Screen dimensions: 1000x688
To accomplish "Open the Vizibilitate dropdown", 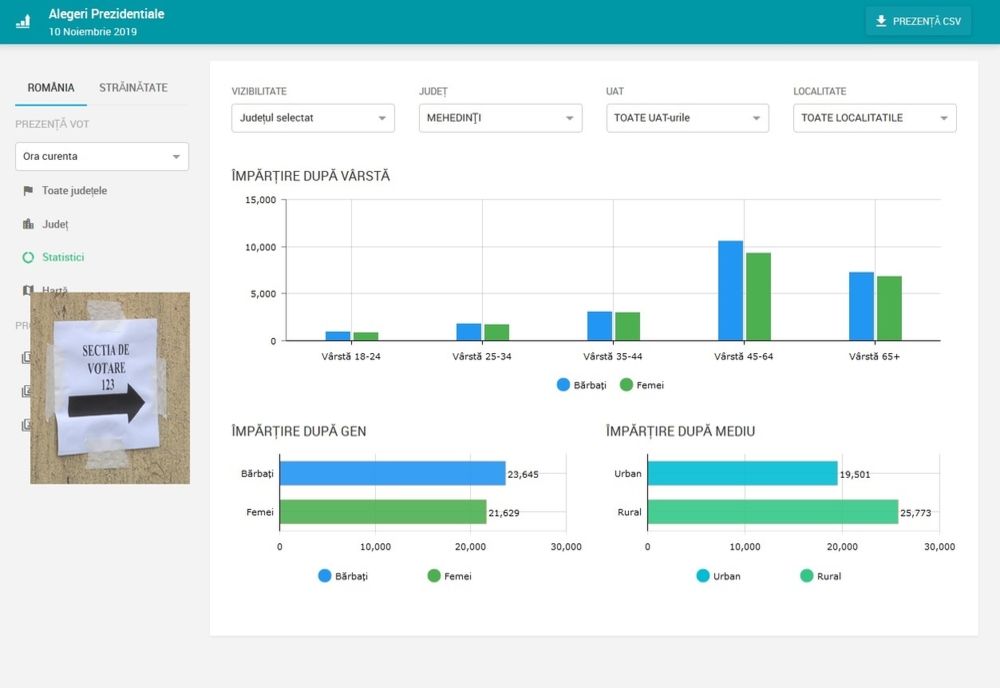I will tap(313, 118).
